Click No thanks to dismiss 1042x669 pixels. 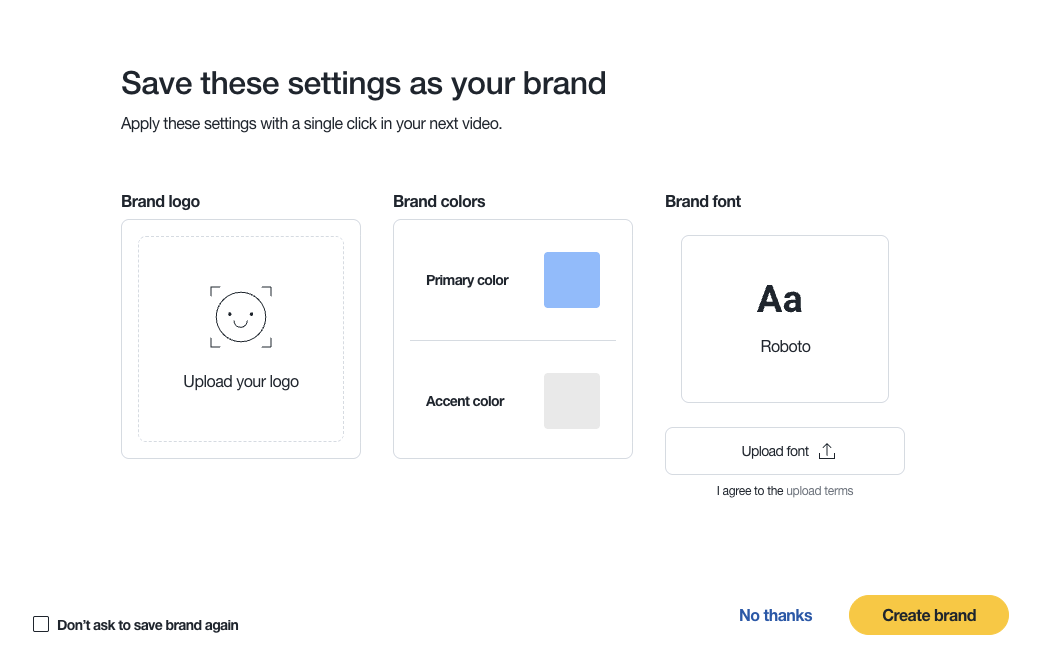pos(775,615)
